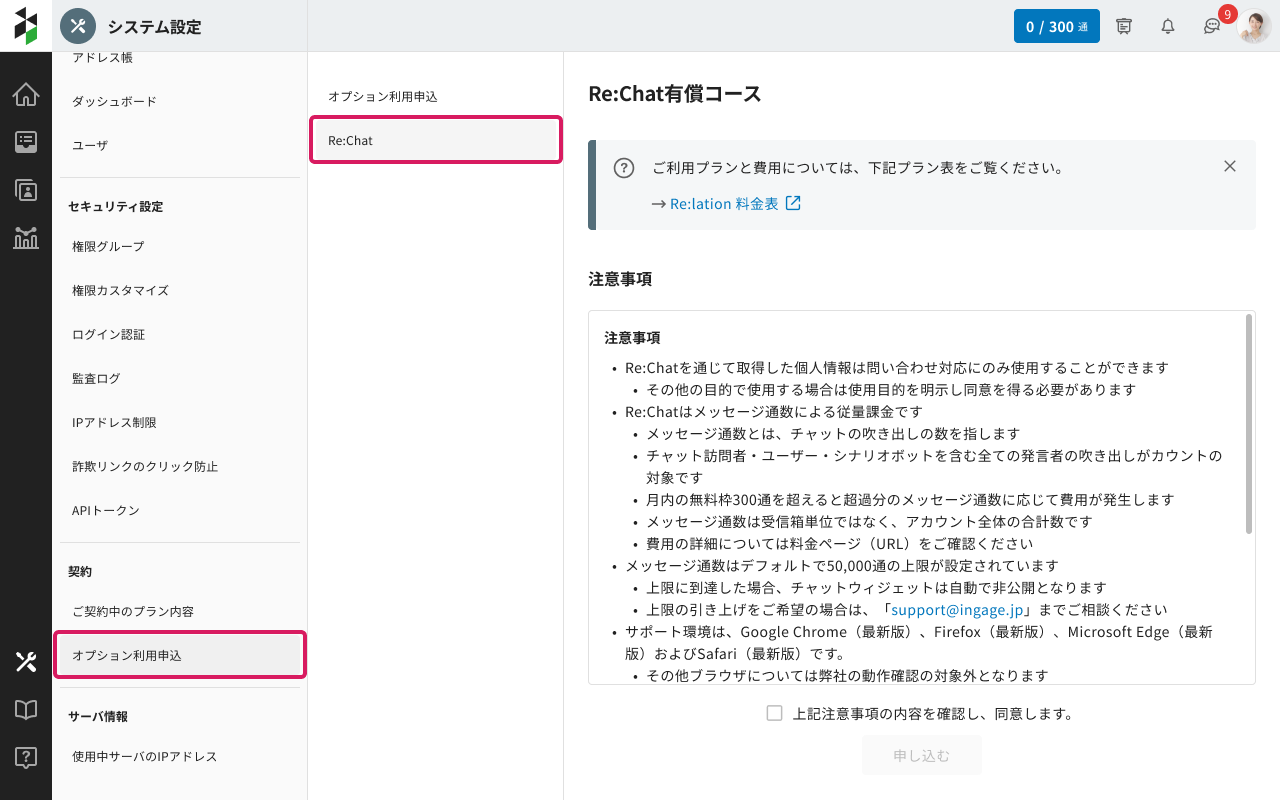Click the システム設定 title text

click(154, 27)
